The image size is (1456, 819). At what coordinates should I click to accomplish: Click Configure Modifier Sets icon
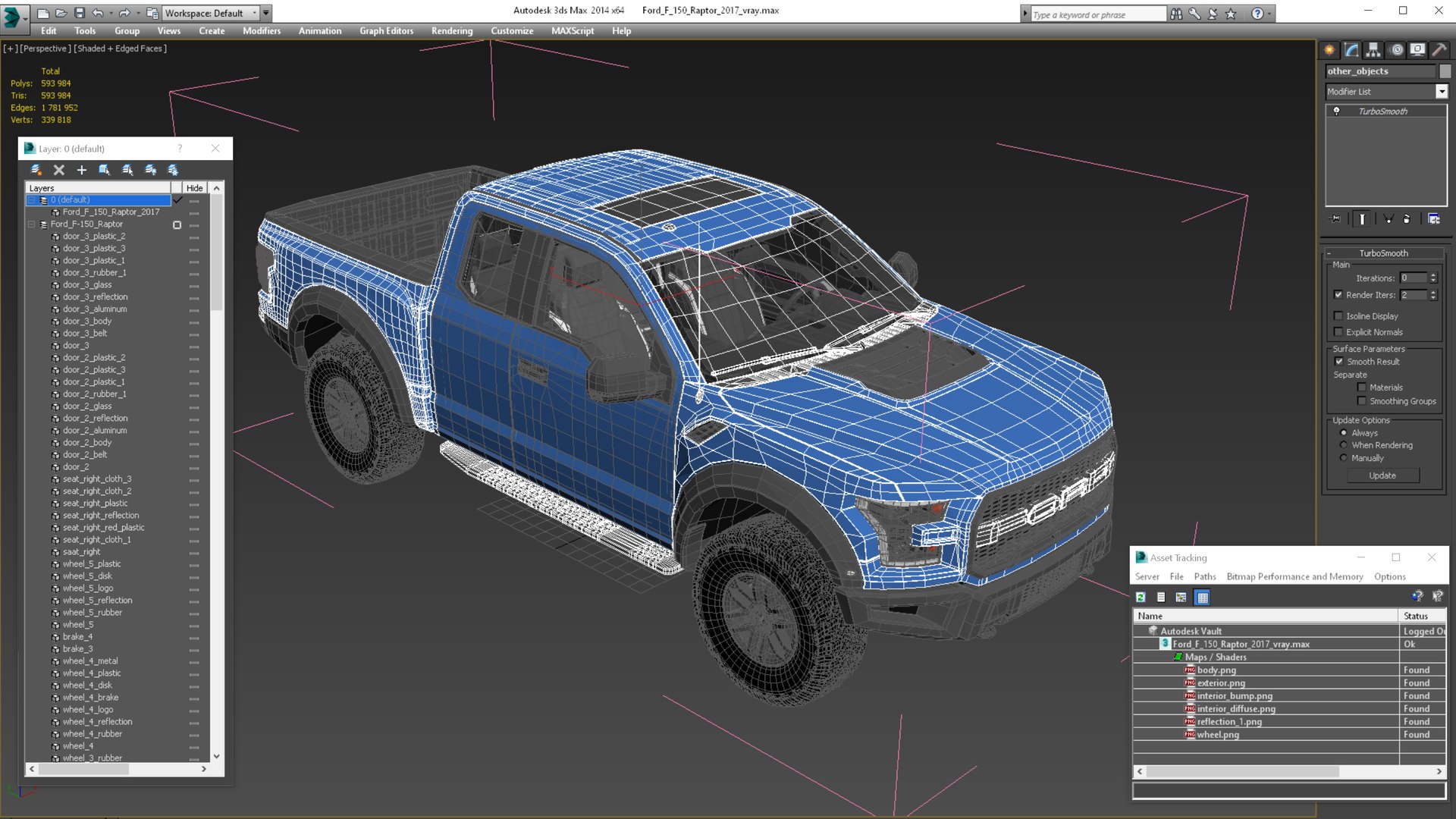1434,218
